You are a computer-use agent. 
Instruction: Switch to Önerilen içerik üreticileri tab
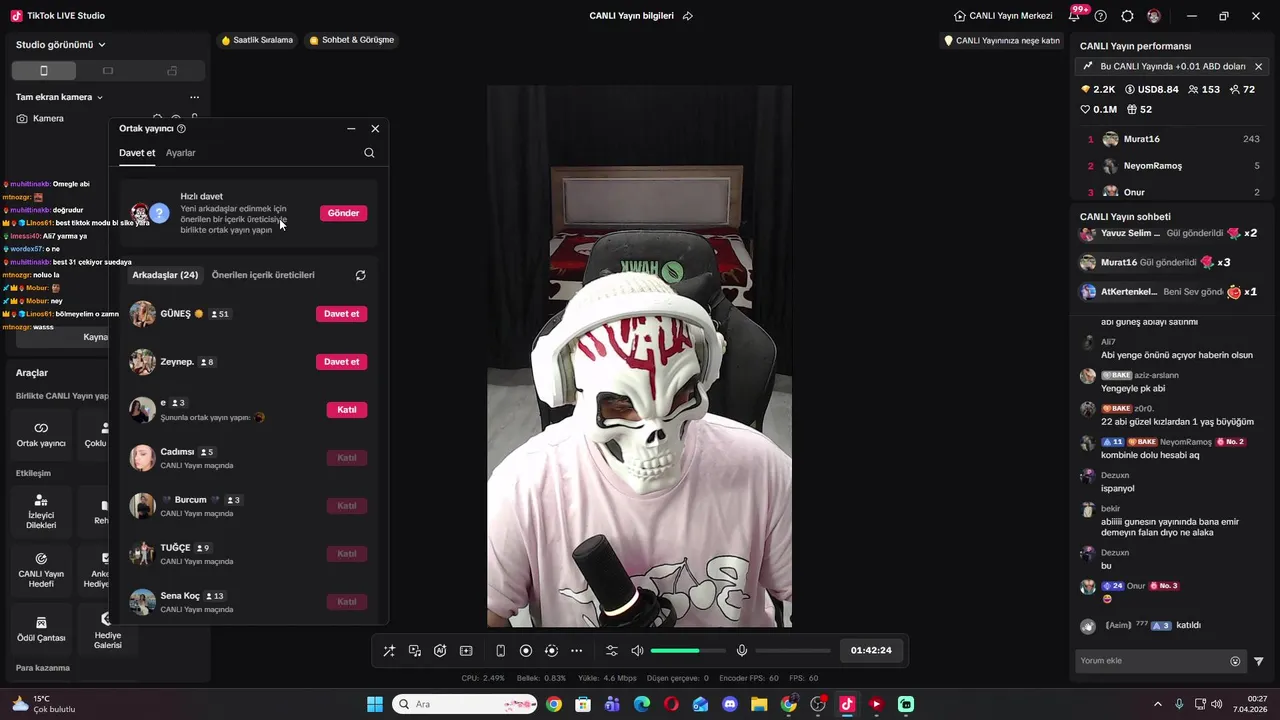(x=263, y=275)
